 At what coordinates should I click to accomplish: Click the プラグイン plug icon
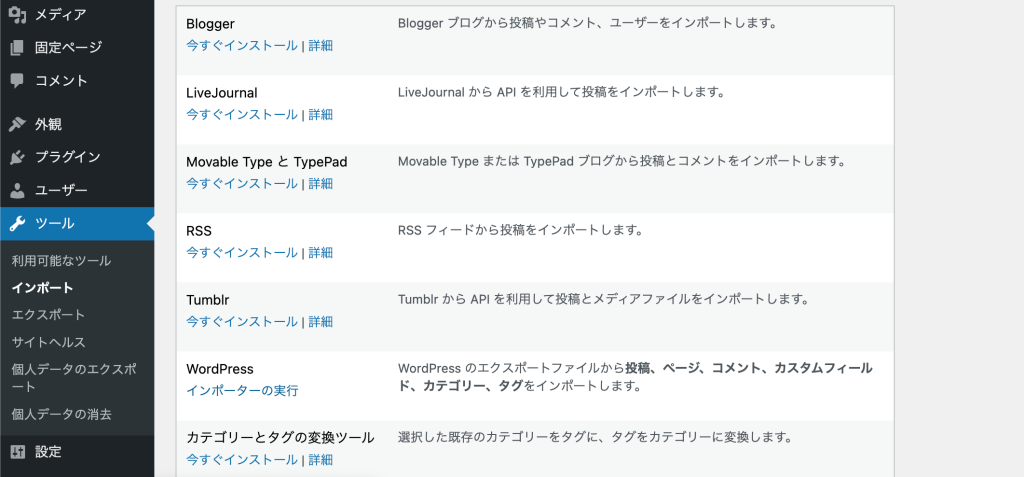(x=18, y=157)
